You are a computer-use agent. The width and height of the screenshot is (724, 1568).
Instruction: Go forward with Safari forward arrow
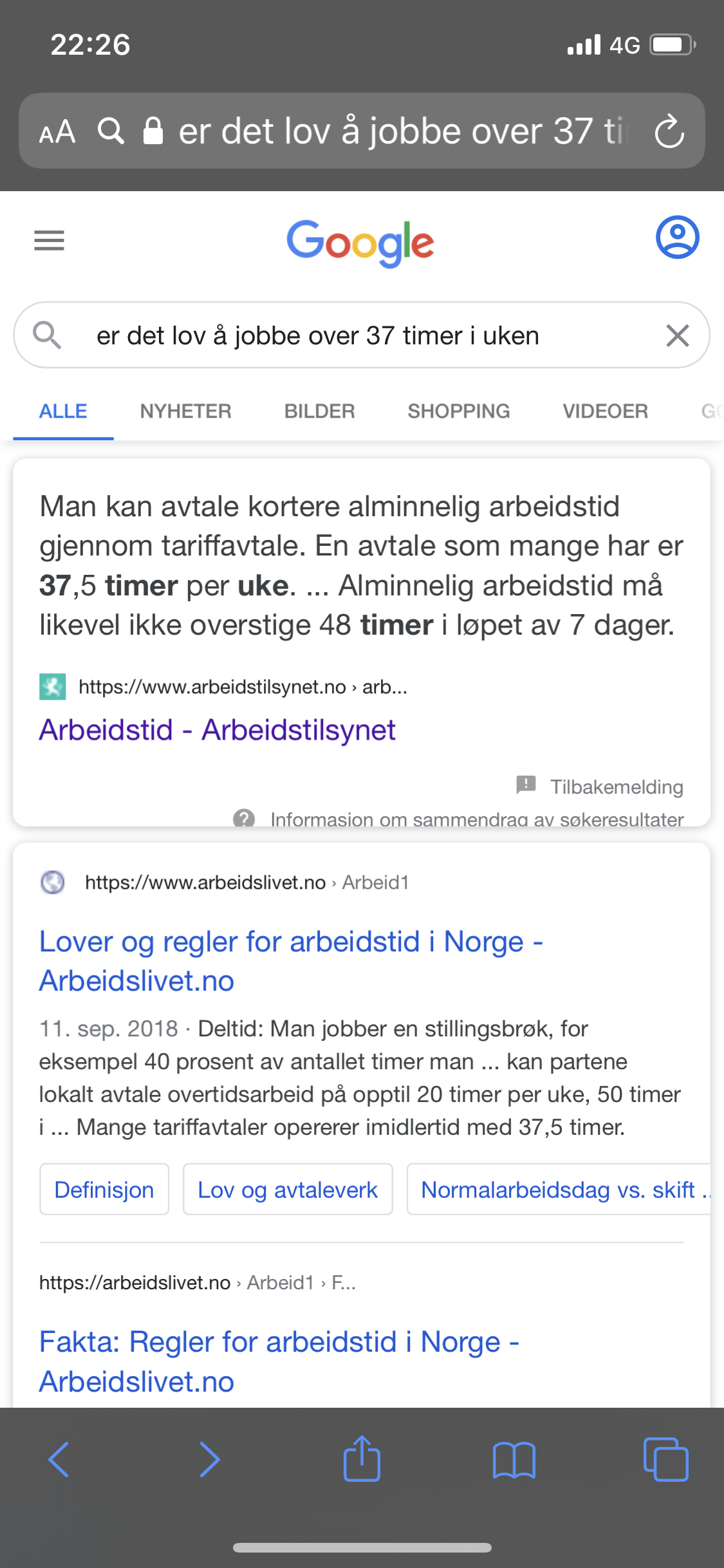pos(210,1459)
